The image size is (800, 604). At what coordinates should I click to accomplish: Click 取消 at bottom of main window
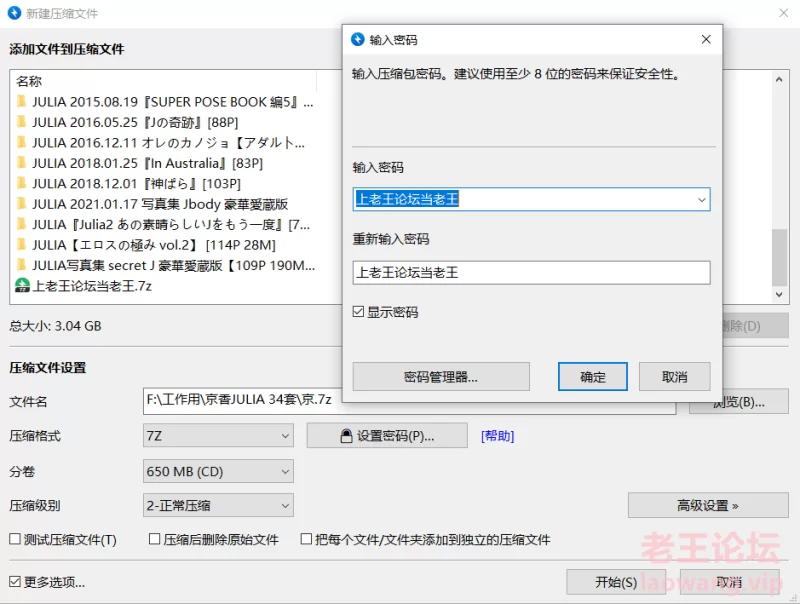pyautogui.click(x=730, y=582)
